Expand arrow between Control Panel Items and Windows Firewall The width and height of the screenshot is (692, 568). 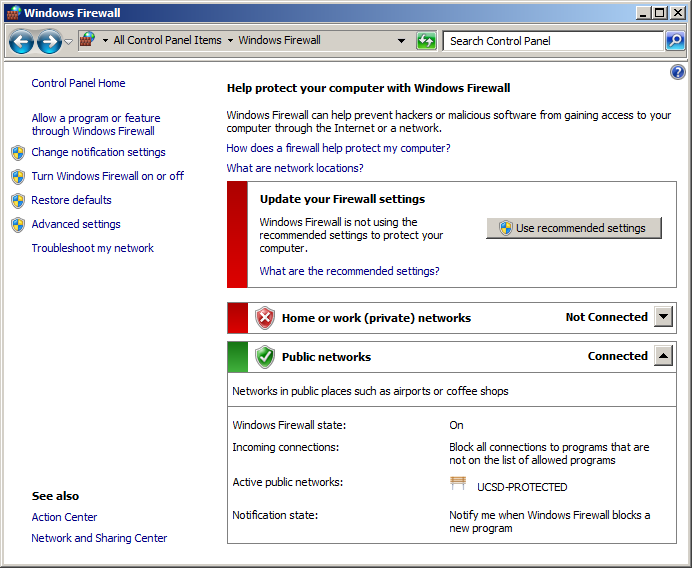[x=230, y=41]
